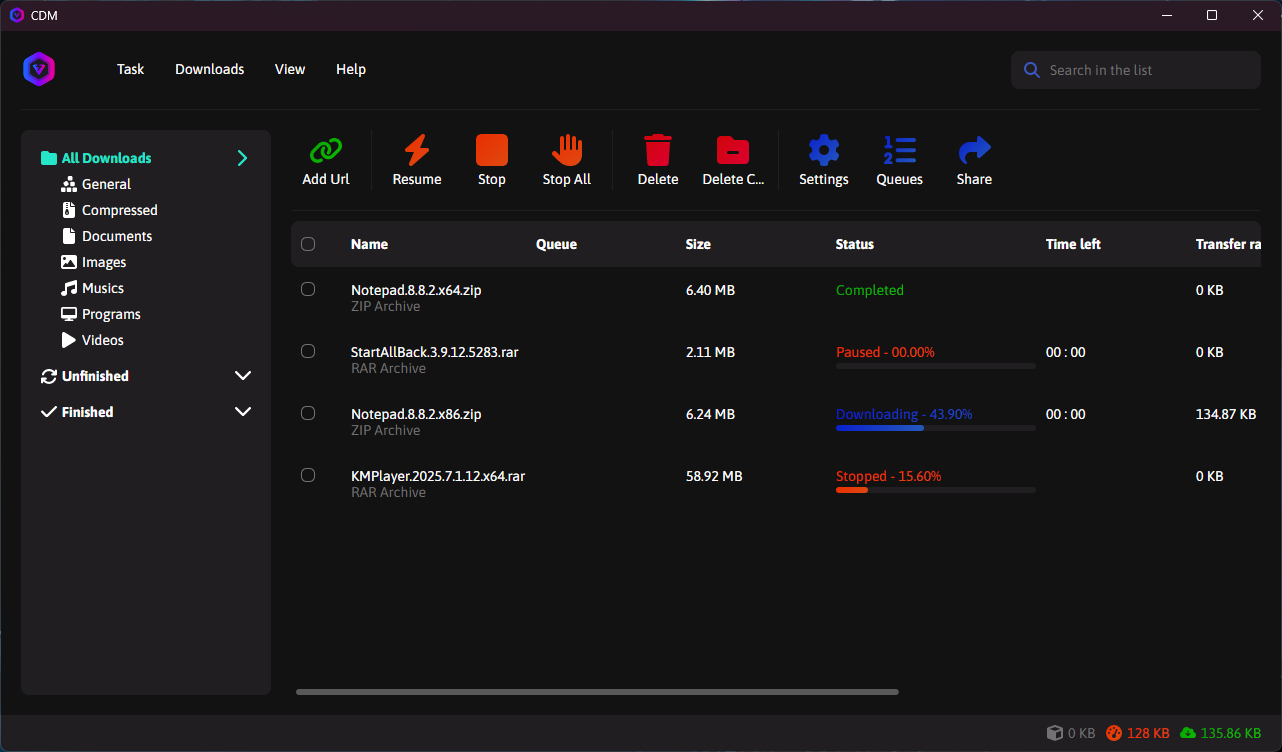
Task: Select the StartAllBack.3.9.12.5283.rar checkbox
Action: (x=308, y=351)
